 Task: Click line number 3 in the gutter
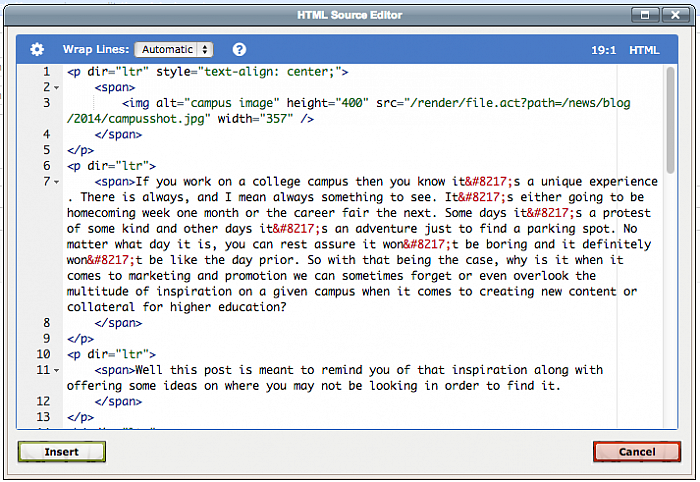46,103
